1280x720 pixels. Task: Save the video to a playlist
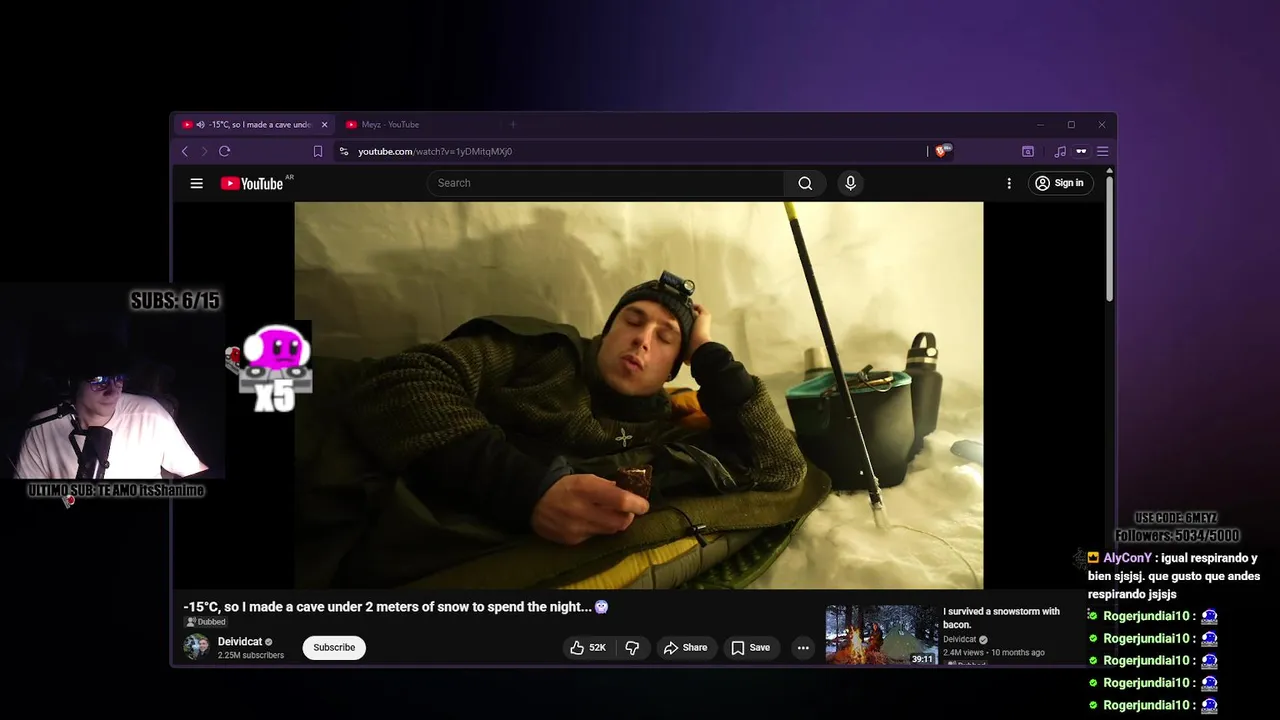coord(750,648)
